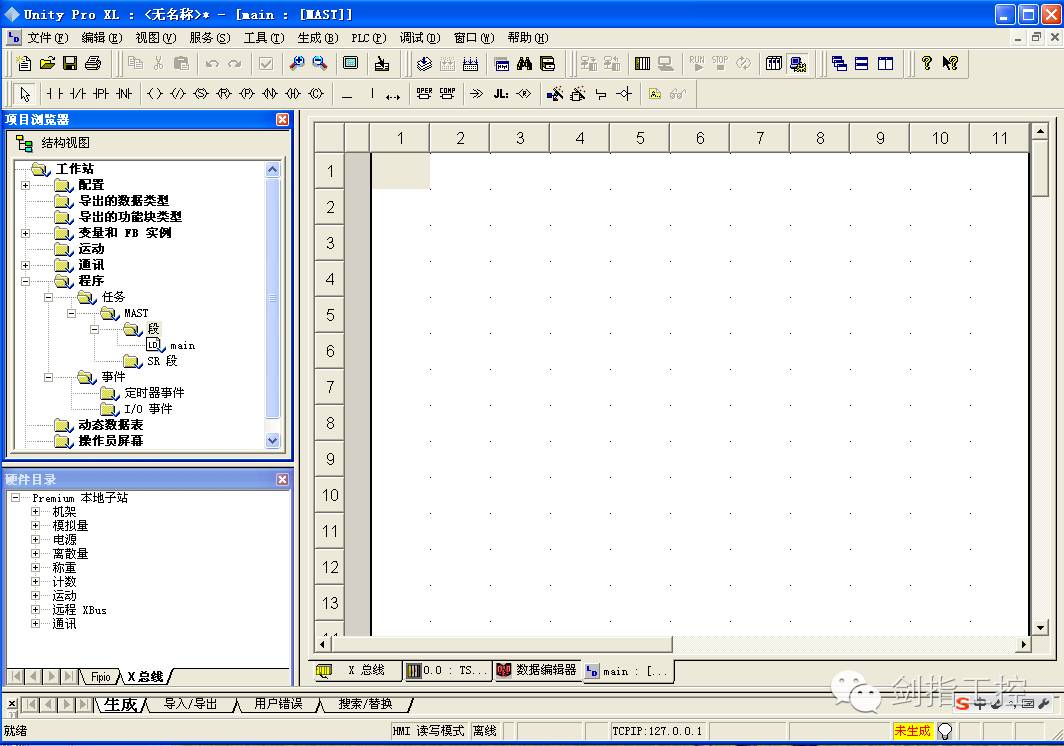Select the Halt coil (H) tool
1064x746 pixels.
coord(293,94)
